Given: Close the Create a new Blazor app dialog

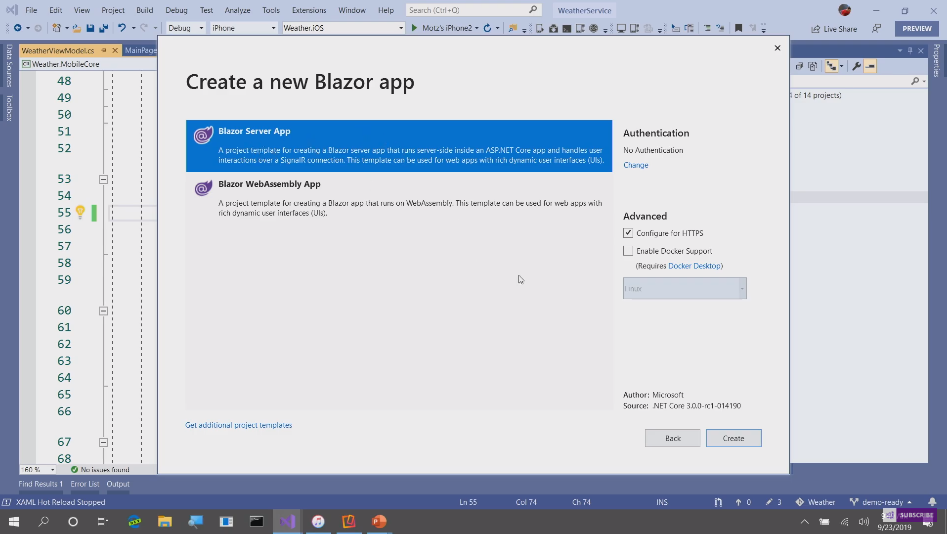Looking at the screenshot, I should (x=777, y=48).
